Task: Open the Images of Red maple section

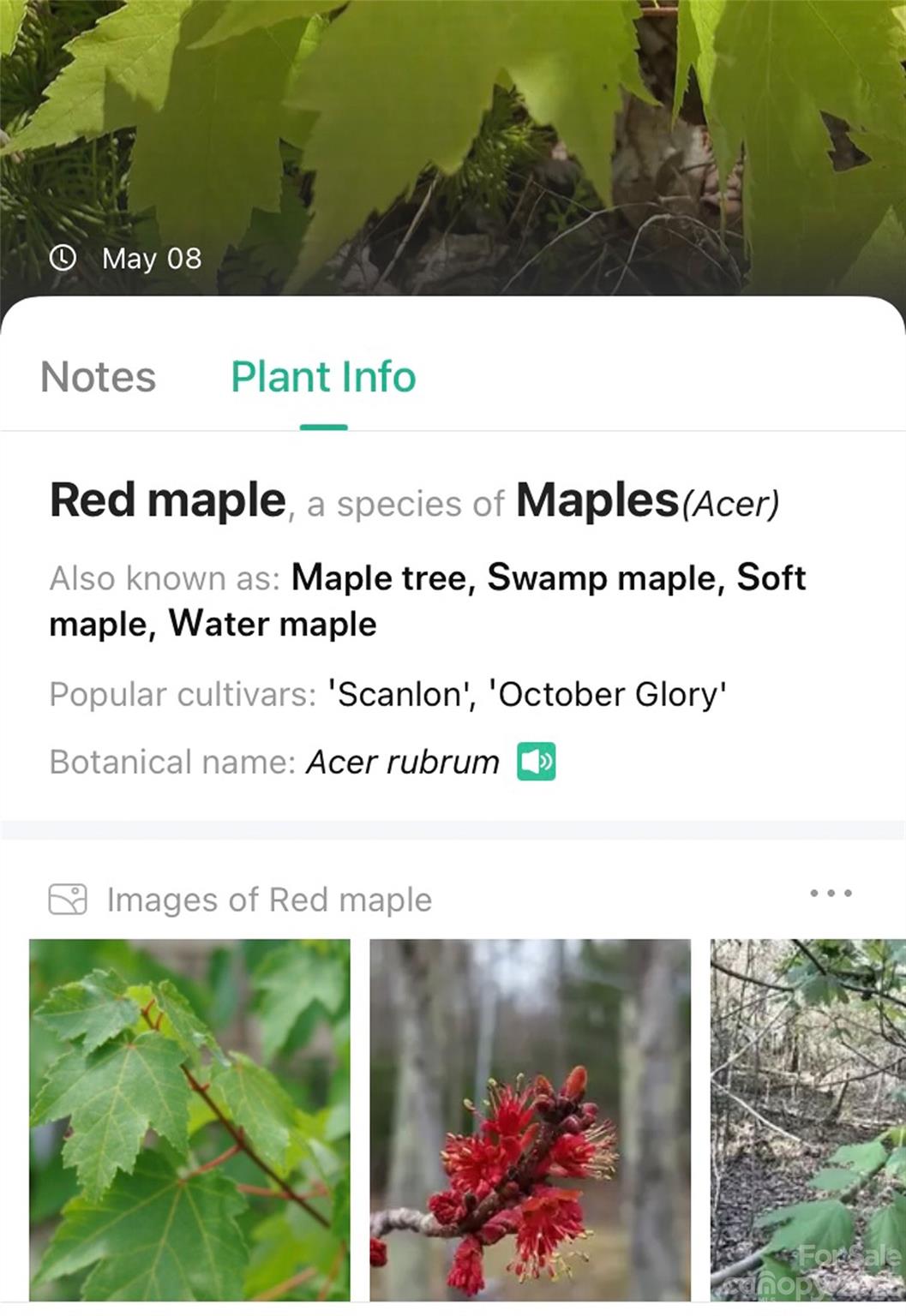Action: pyautogui.click(x=269, y=900)
